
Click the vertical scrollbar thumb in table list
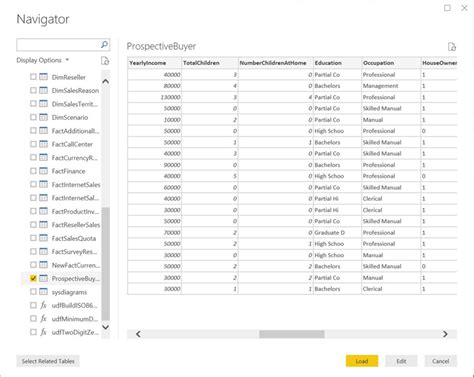(x=105, y=263)
